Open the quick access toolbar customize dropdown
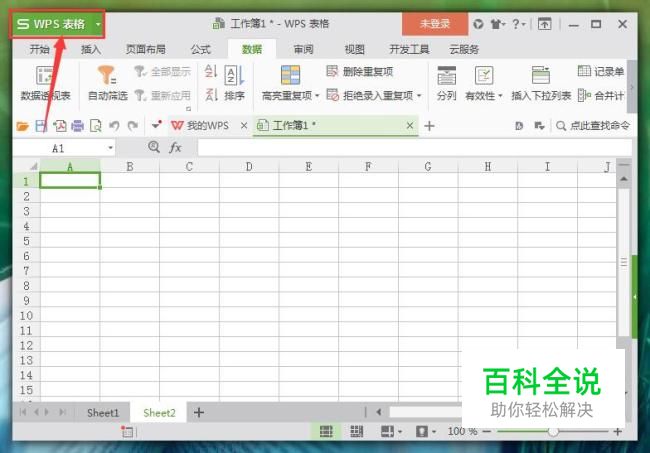650x453 pixels. [x=156, y=125]
